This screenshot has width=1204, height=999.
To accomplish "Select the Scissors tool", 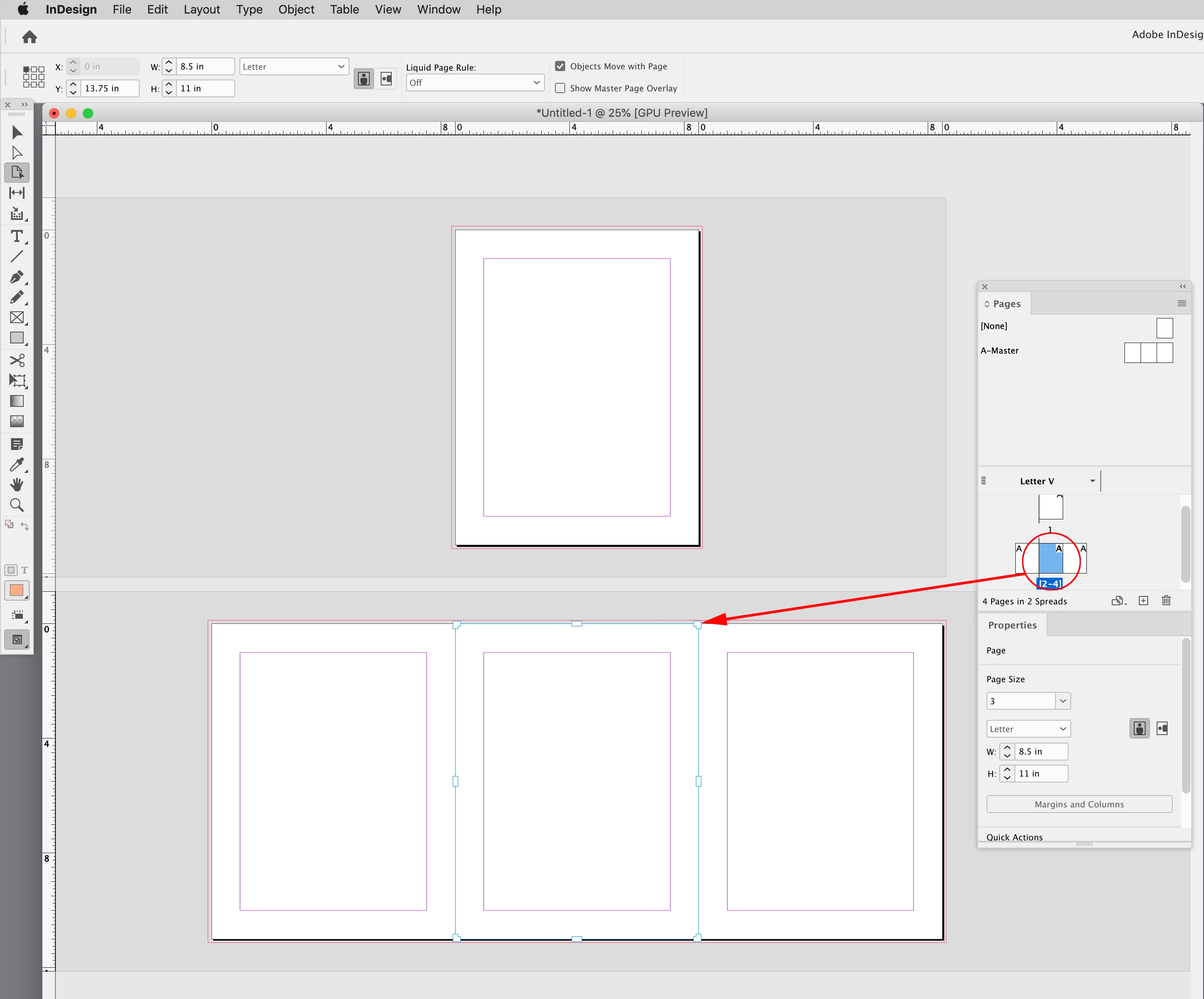I will (16, 360).
